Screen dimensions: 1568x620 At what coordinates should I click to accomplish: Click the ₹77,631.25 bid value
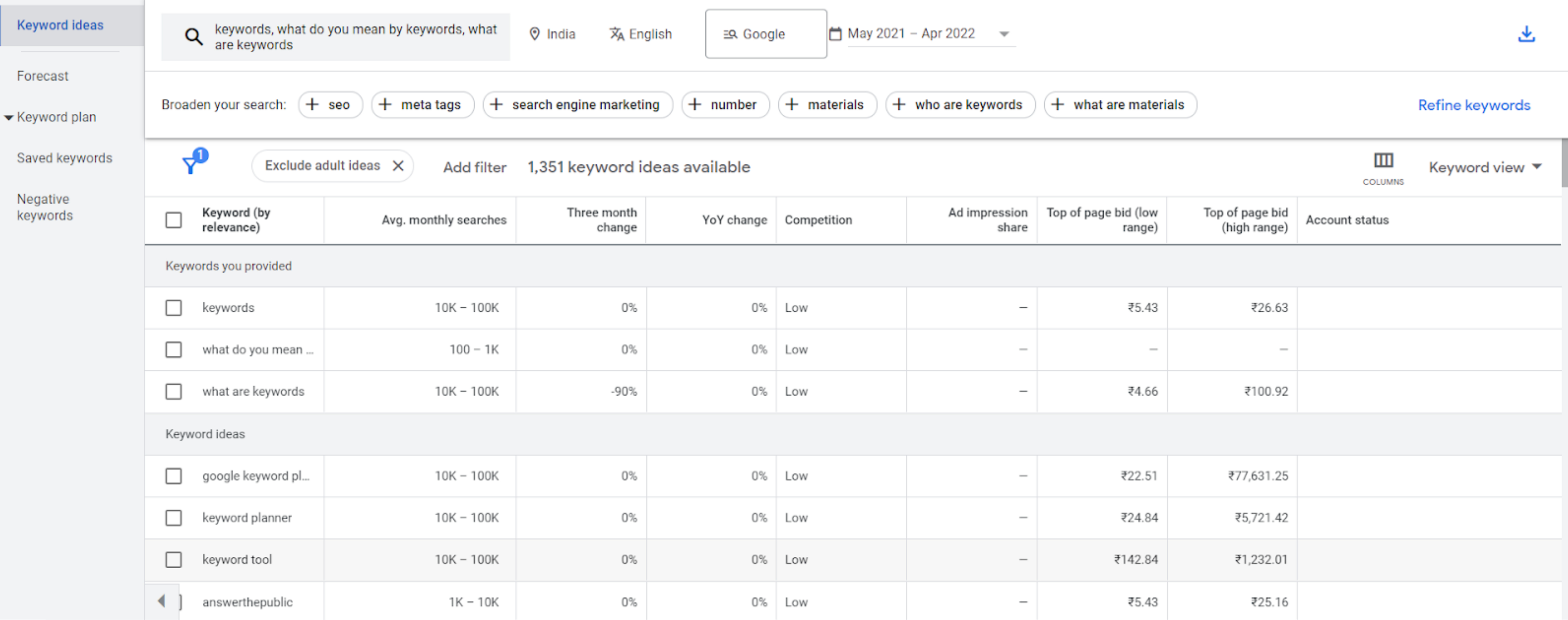pyautogui.click(x=1258, y=475)
